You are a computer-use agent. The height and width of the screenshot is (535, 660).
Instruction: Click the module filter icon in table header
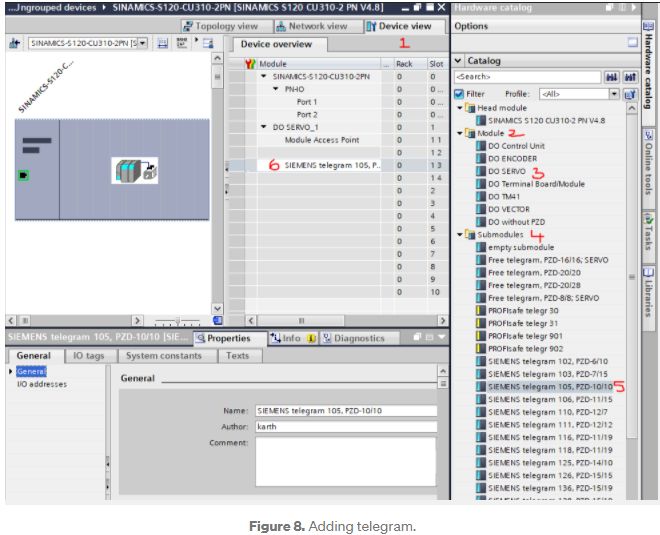coord(250,64)
